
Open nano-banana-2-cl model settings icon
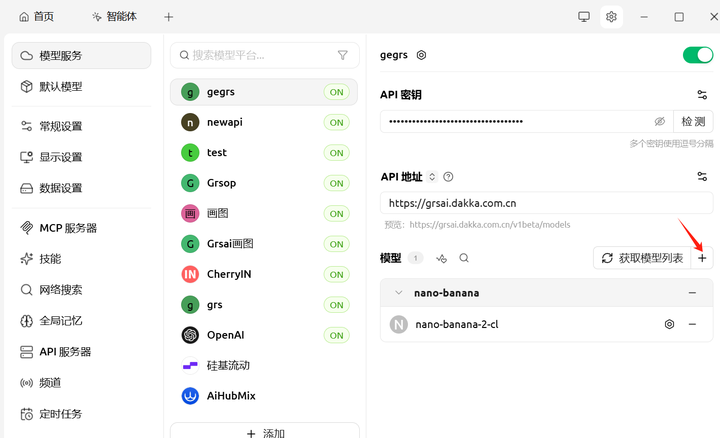click(x=669, y=324)
